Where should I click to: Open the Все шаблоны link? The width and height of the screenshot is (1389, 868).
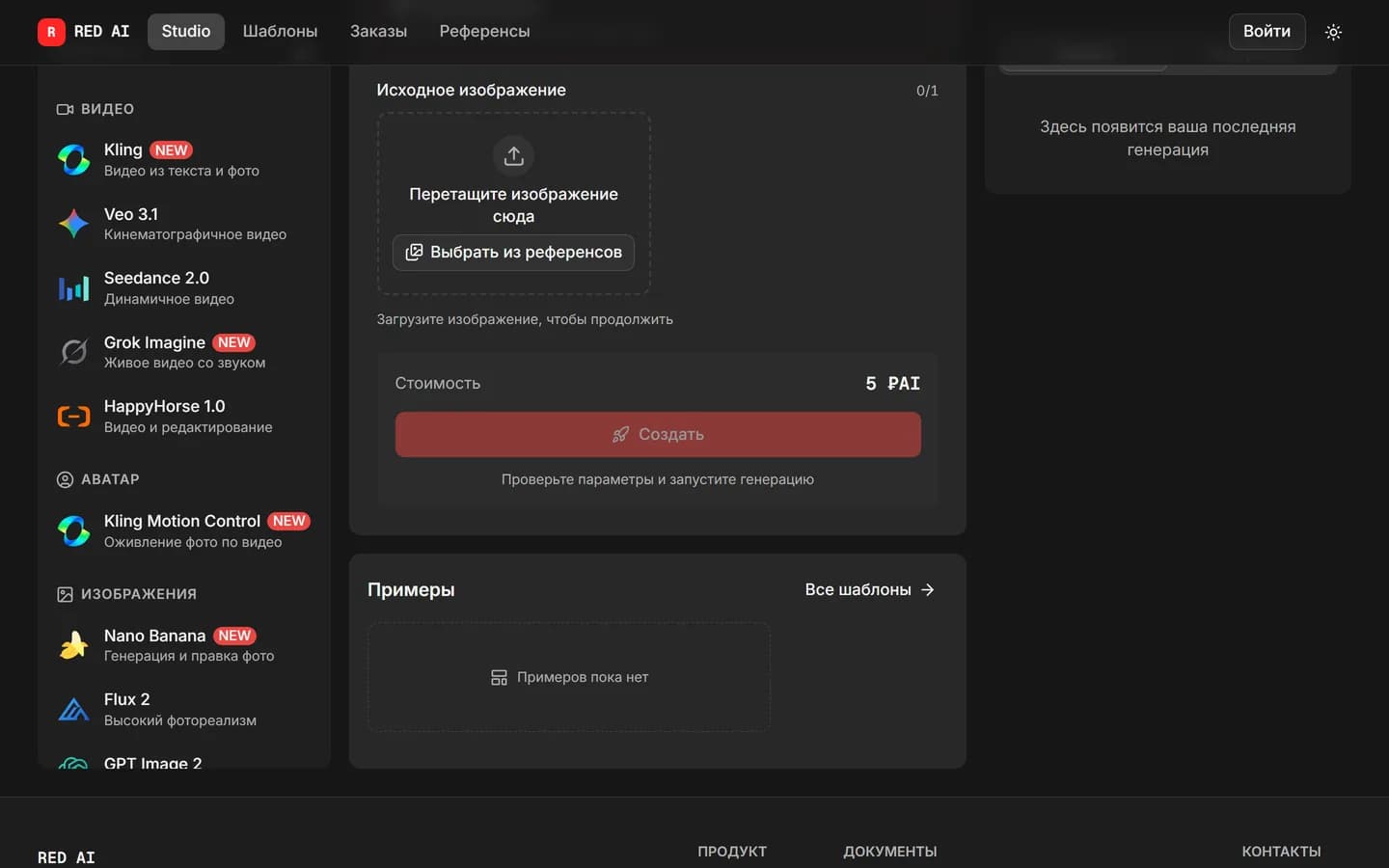(870, 589)
